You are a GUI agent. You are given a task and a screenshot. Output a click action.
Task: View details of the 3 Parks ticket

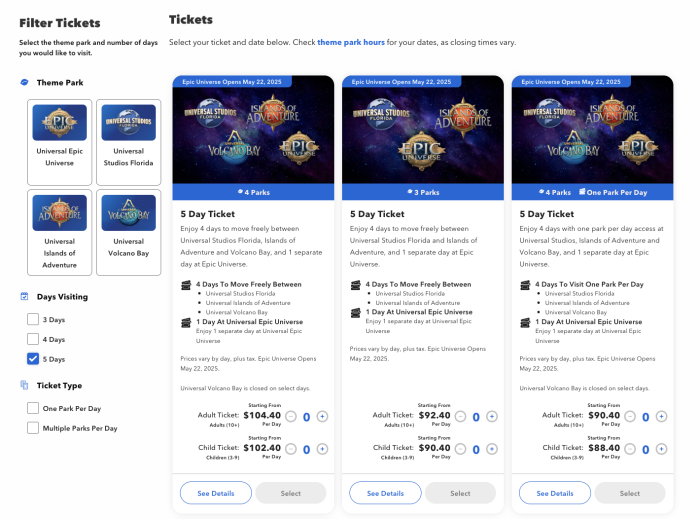tap(385, 493)
